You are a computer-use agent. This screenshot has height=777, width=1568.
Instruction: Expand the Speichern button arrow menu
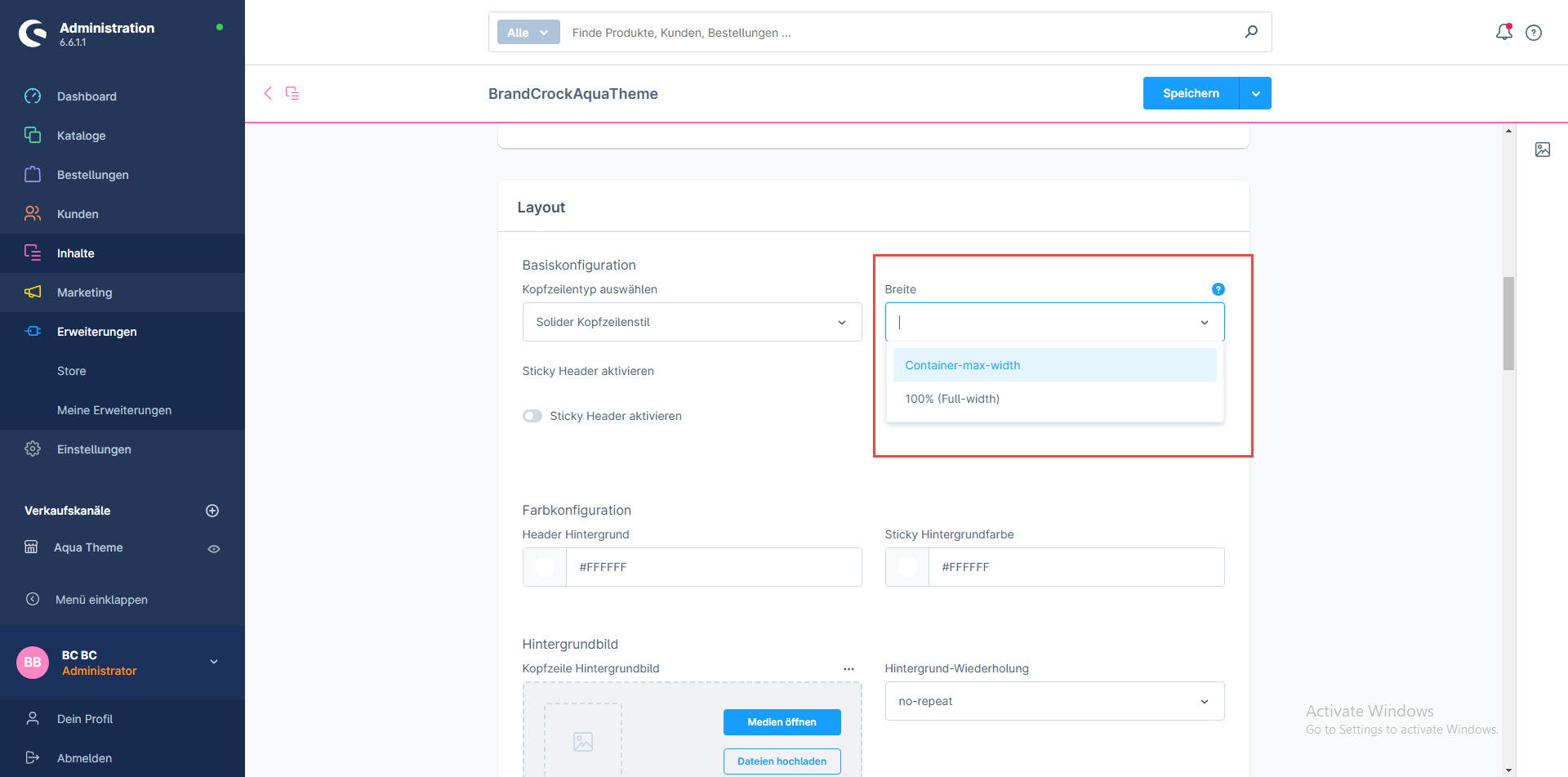1255,93
